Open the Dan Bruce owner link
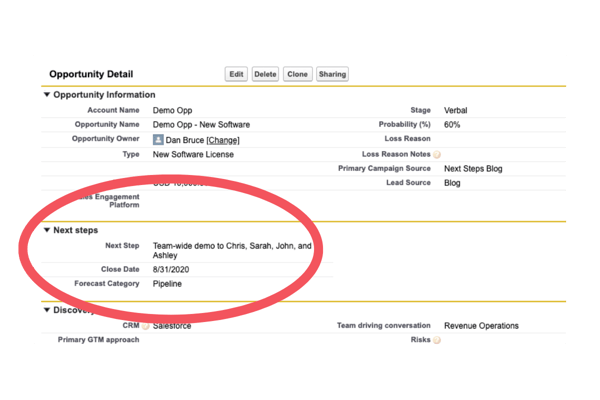This screenshot has width=600, height=400. pos(185,140)
